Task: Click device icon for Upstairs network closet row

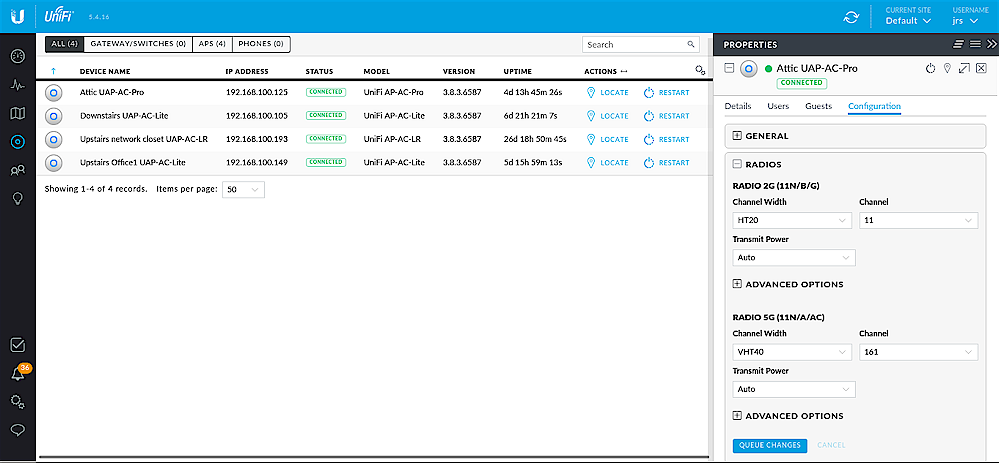Action: click(54, 140)
